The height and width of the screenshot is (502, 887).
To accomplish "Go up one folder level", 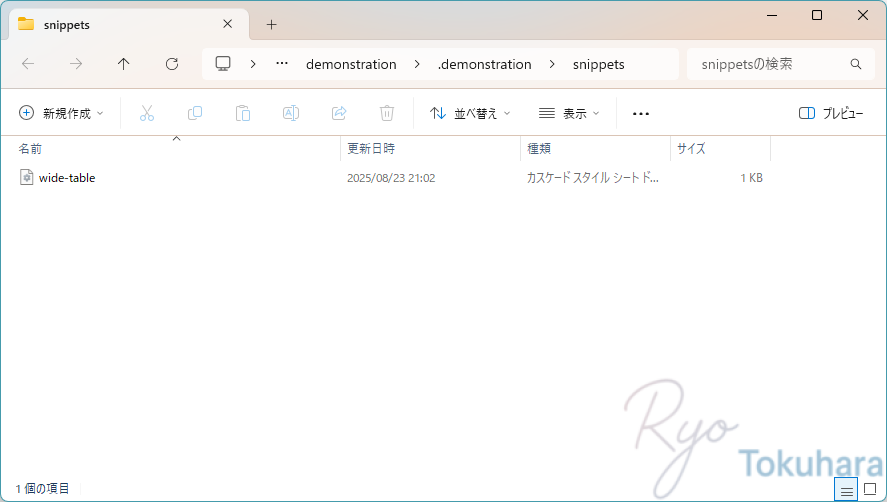I will pos(124,64).
